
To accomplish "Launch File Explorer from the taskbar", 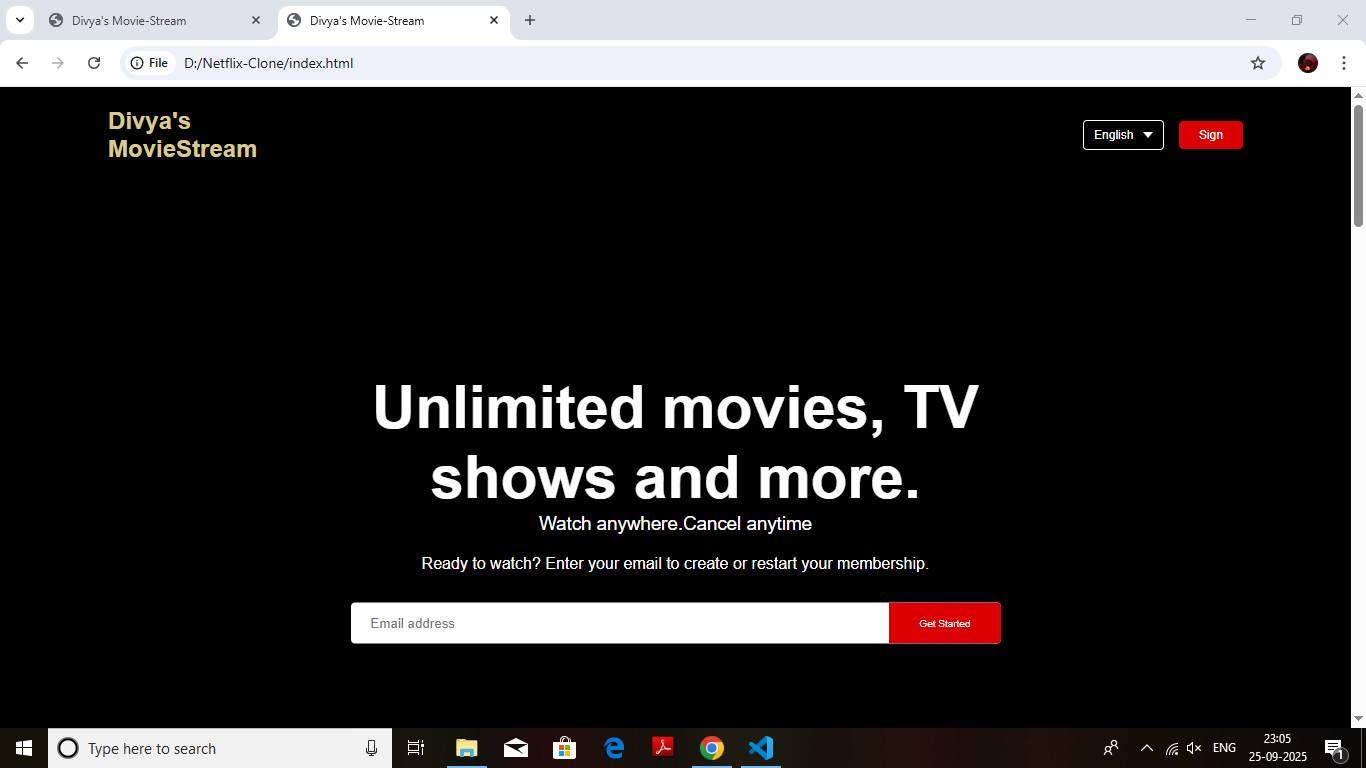I will (x=467, y=748).
